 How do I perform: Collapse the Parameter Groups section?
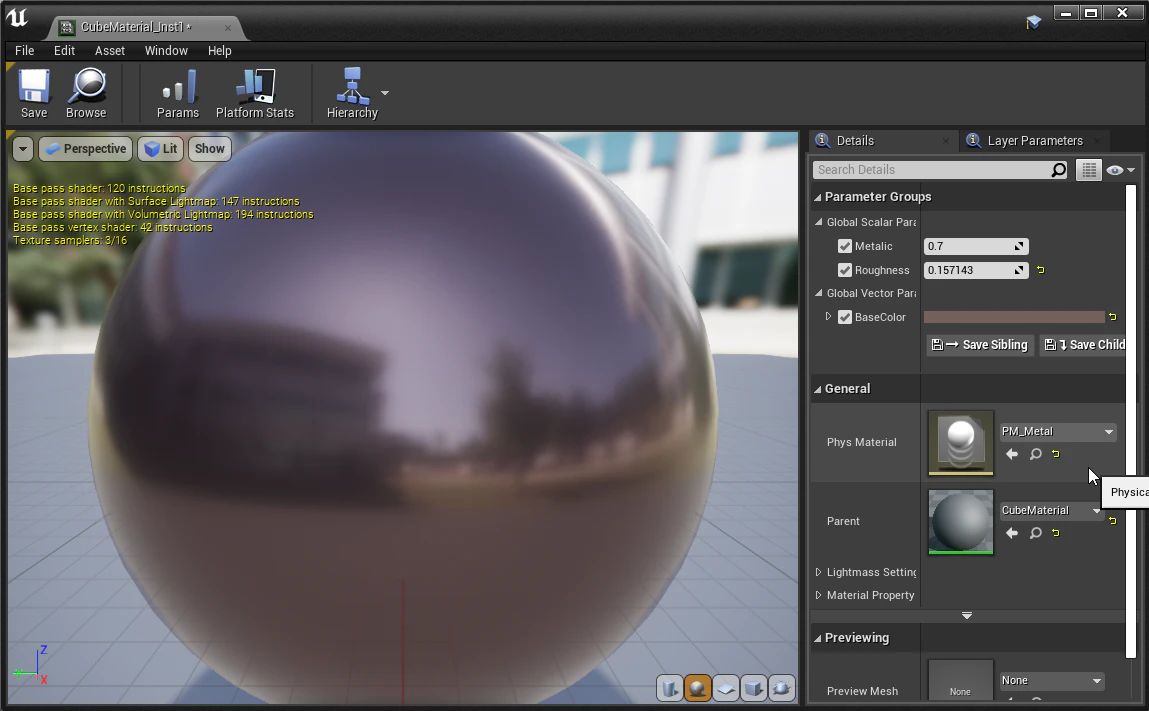[818, 197]
